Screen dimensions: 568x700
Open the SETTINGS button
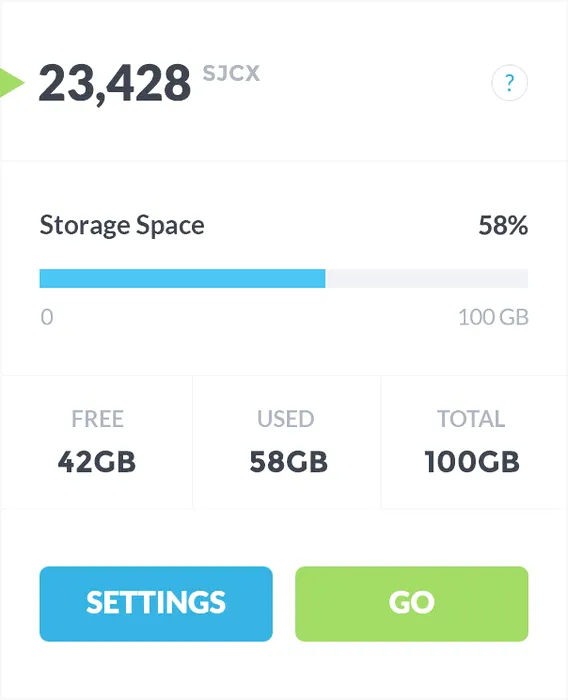pos(156,604)
